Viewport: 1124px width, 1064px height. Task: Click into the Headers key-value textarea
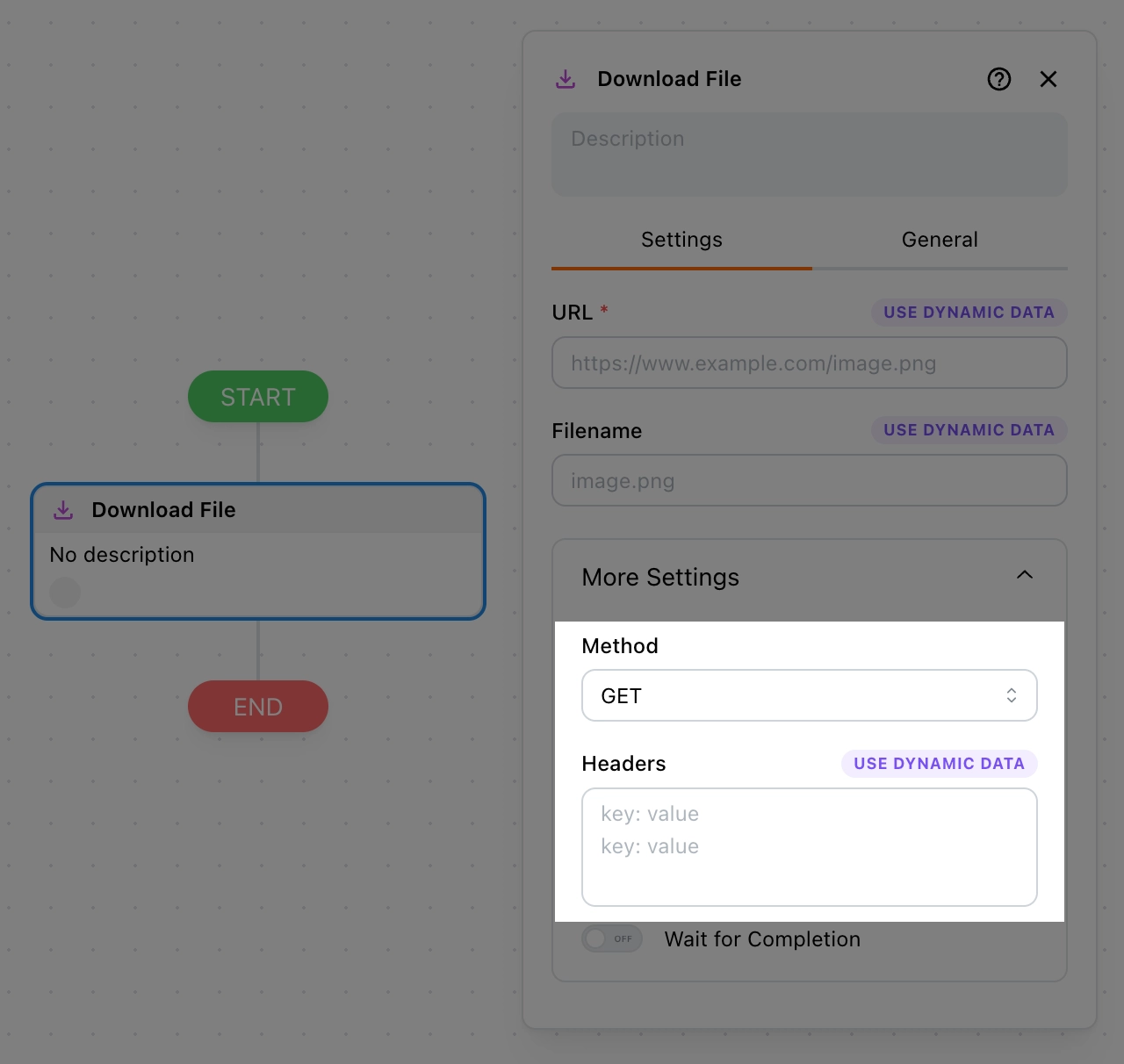click(x=809, y=847)
